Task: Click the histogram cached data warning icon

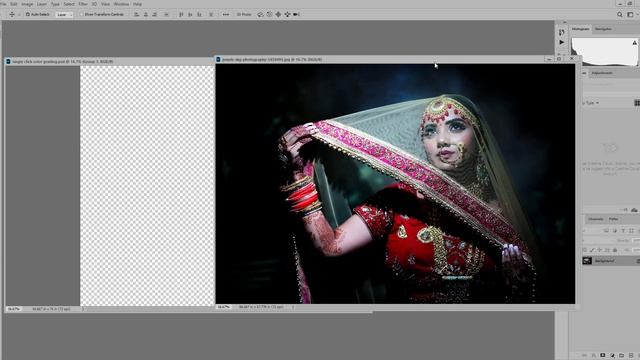Action: (635, 42)
